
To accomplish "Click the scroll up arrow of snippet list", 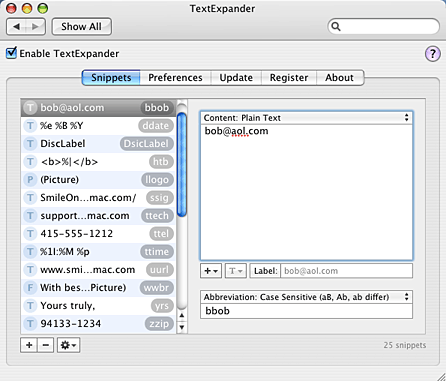I will pyautogui.click(x=182, y=316).
